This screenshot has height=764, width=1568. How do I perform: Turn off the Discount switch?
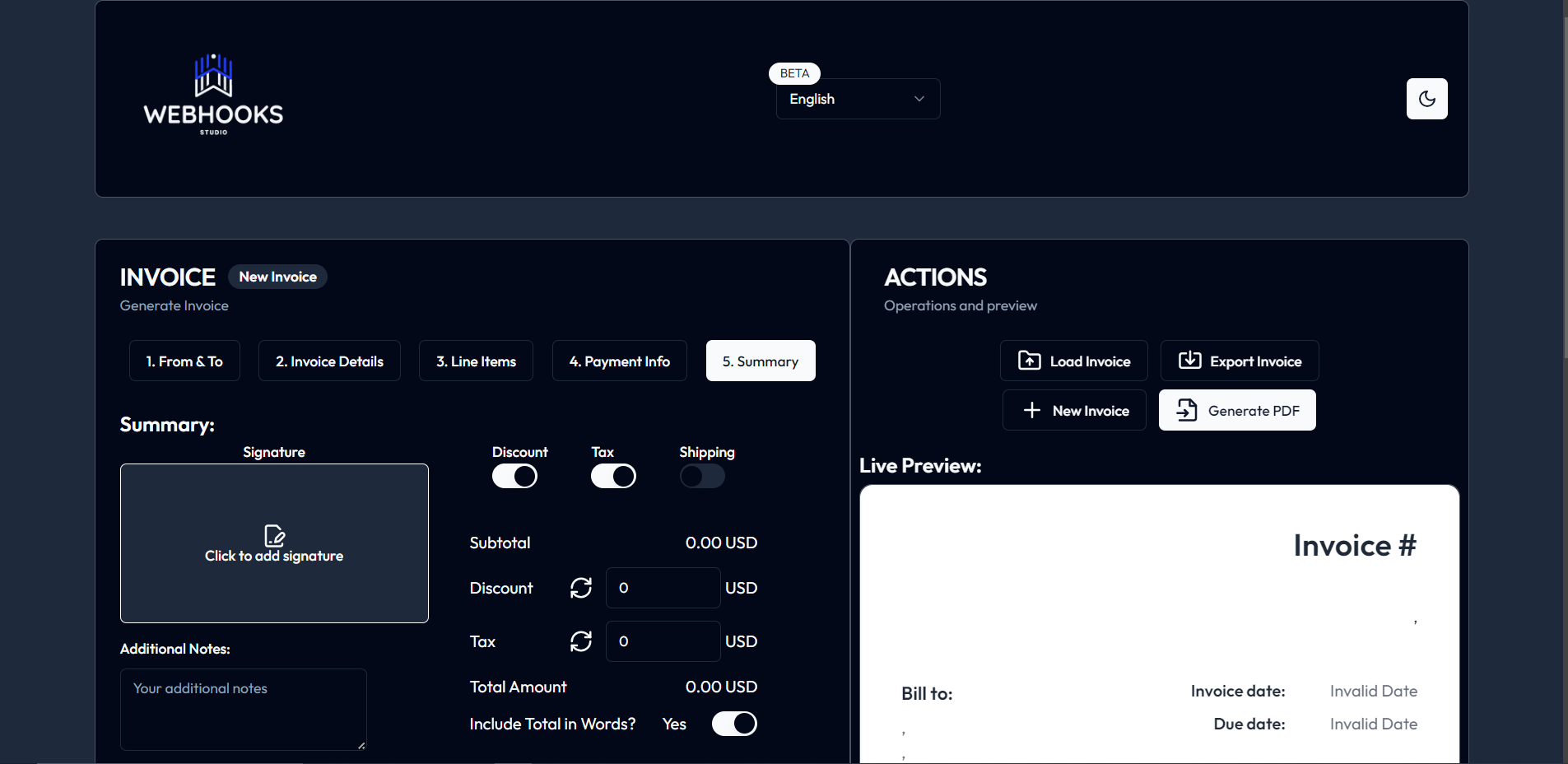tap(514, 476)
